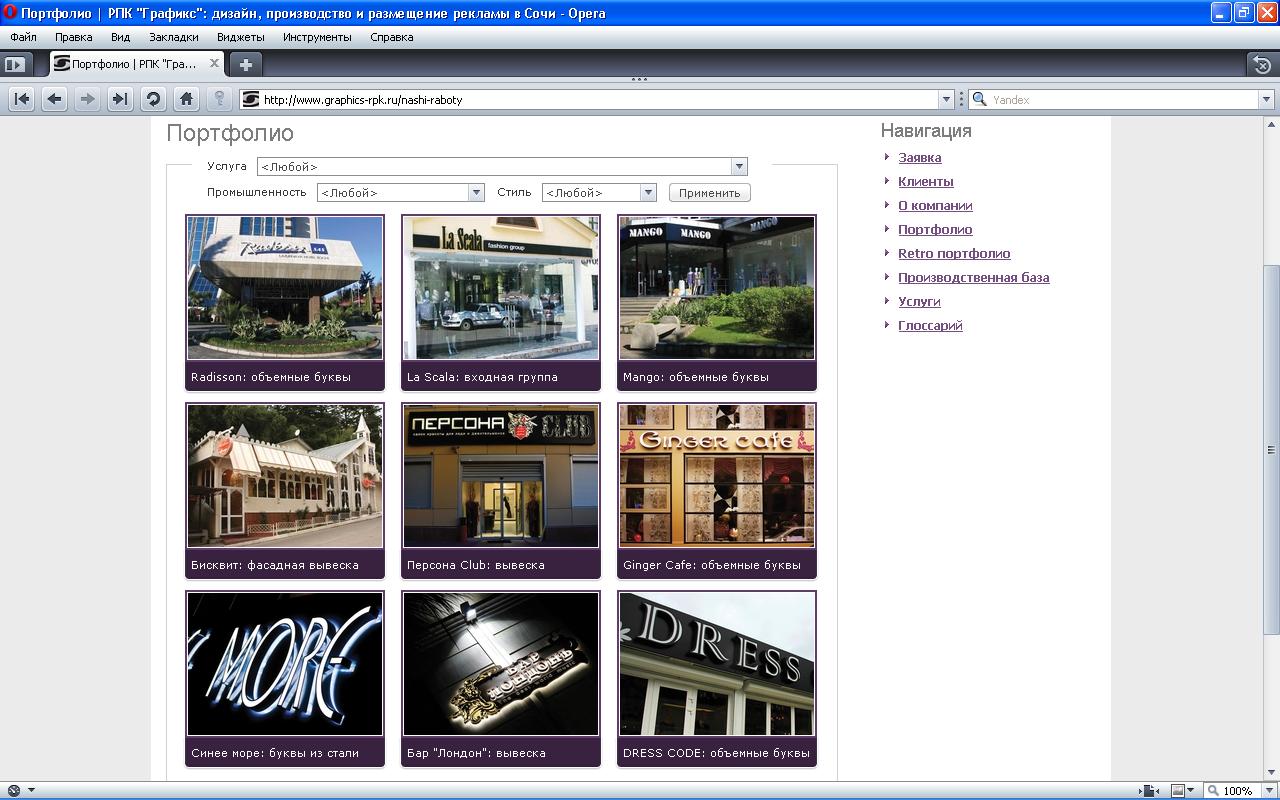The height and width of the screenshot is (800, 1280).
Task: Open the Закладки menu
Action: point(174,37)
